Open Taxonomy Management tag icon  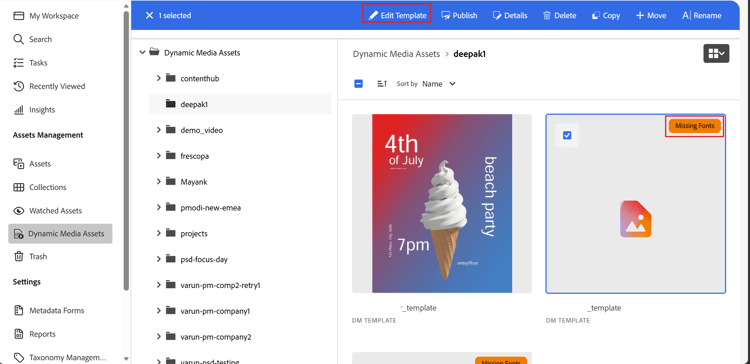coord(18,357)
